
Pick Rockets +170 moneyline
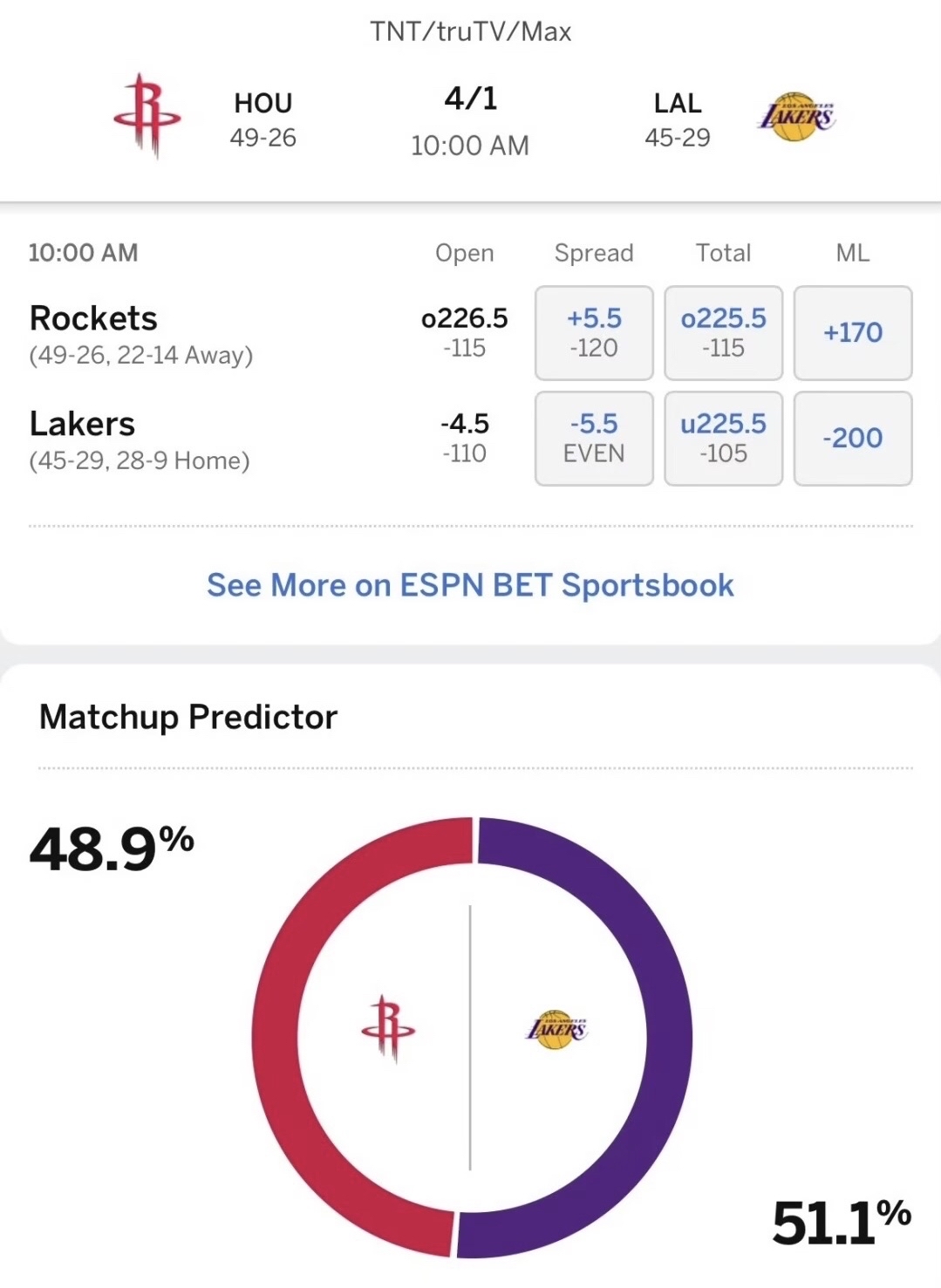[853, 333]
